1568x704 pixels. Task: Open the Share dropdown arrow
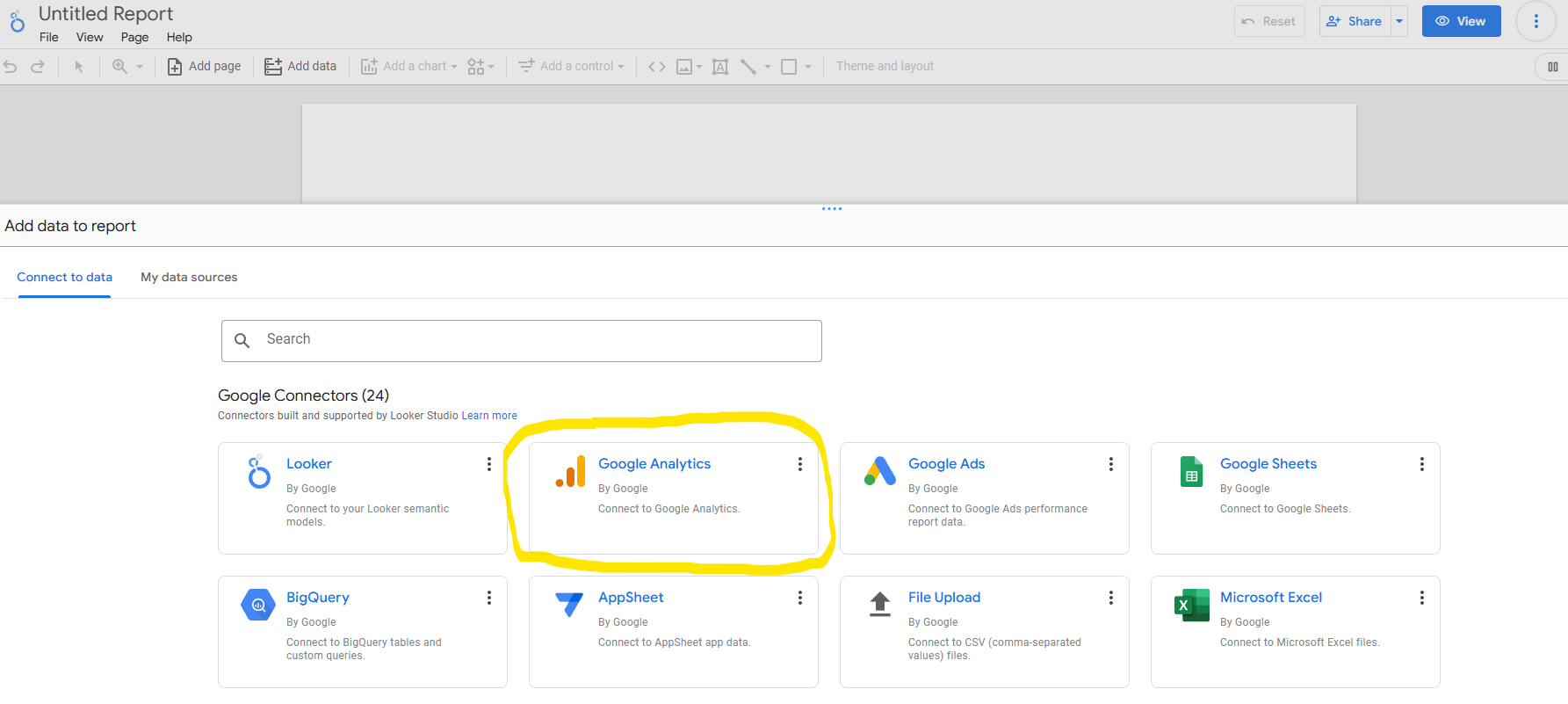[1399, 21]
